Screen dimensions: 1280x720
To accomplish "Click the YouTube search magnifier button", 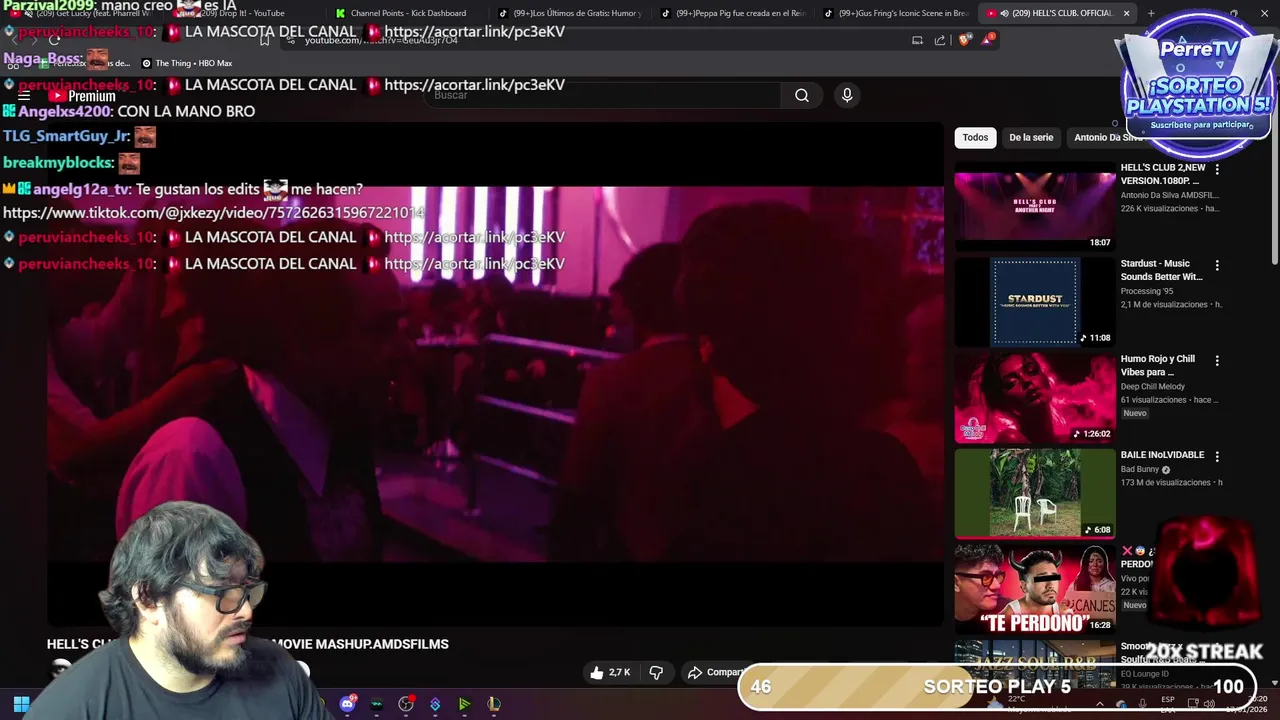I will [x=802, y=95].
